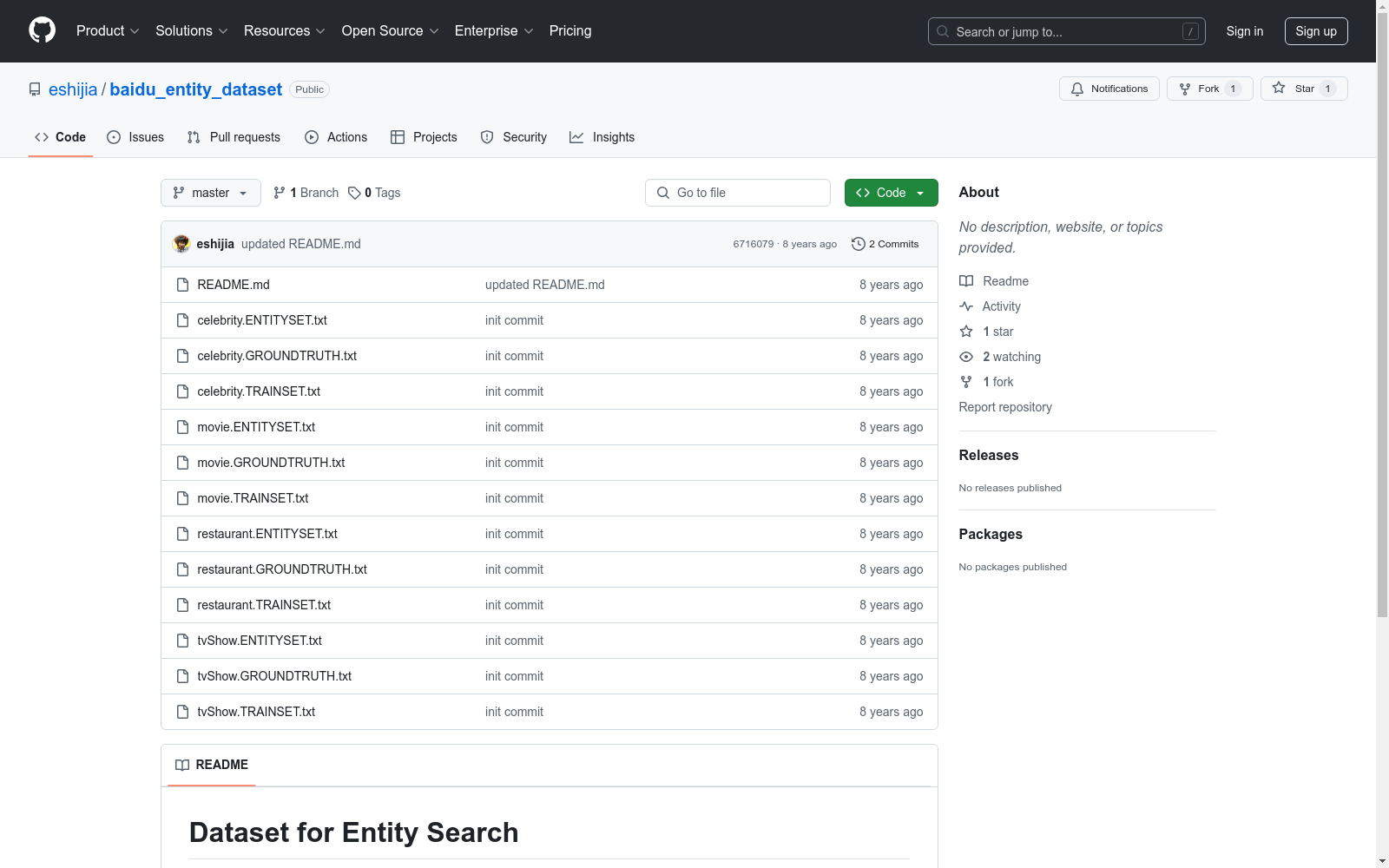The image size is (1389, 868).
Task: Open the Actions tab
Action: pos(336,137)
